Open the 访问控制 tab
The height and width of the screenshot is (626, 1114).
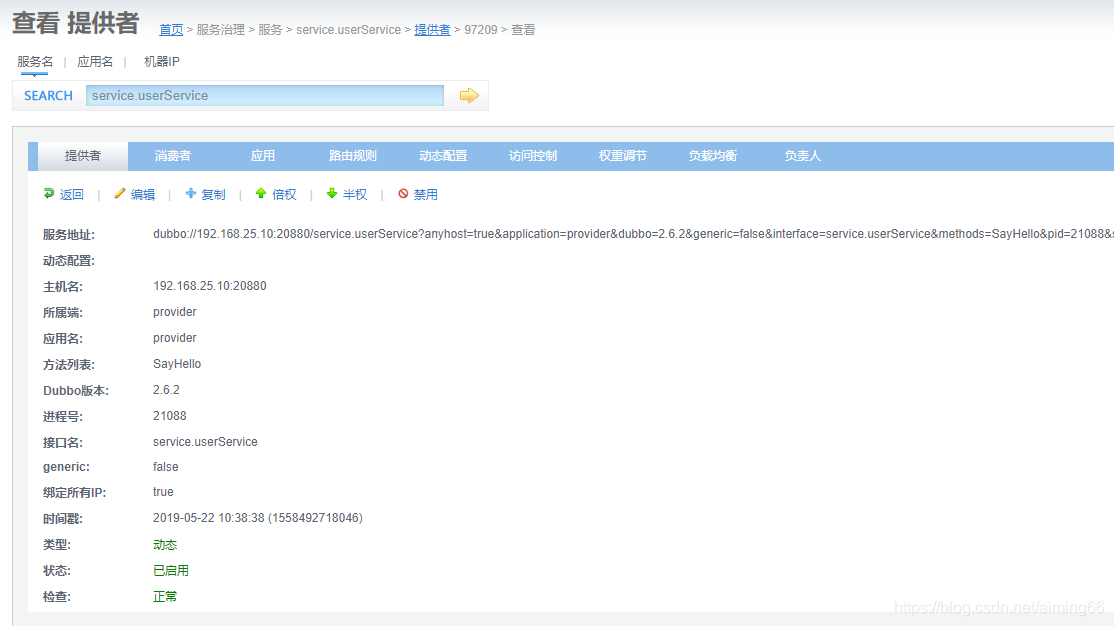[x=533, y=156]
